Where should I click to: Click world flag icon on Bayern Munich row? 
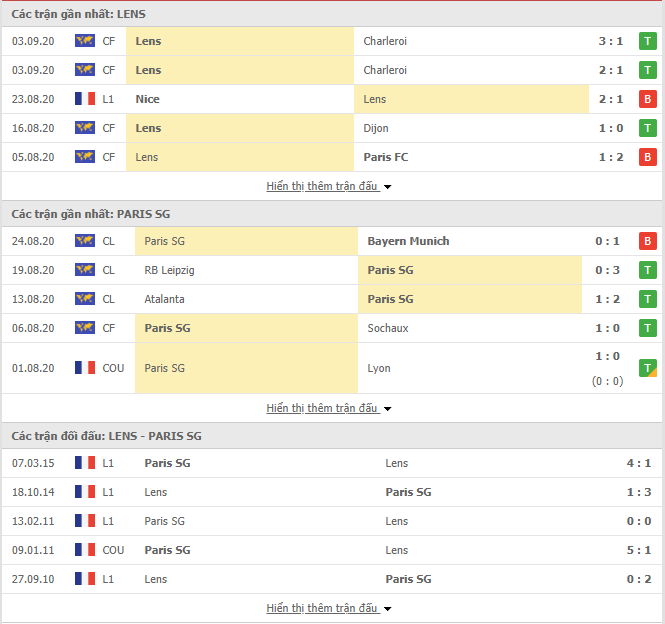pyautogui.click(x=85, y=241)
